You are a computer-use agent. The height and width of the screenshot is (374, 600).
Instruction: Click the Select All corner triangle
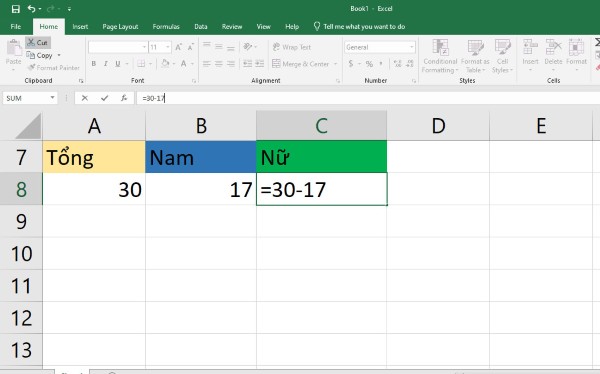pos(28,126)
